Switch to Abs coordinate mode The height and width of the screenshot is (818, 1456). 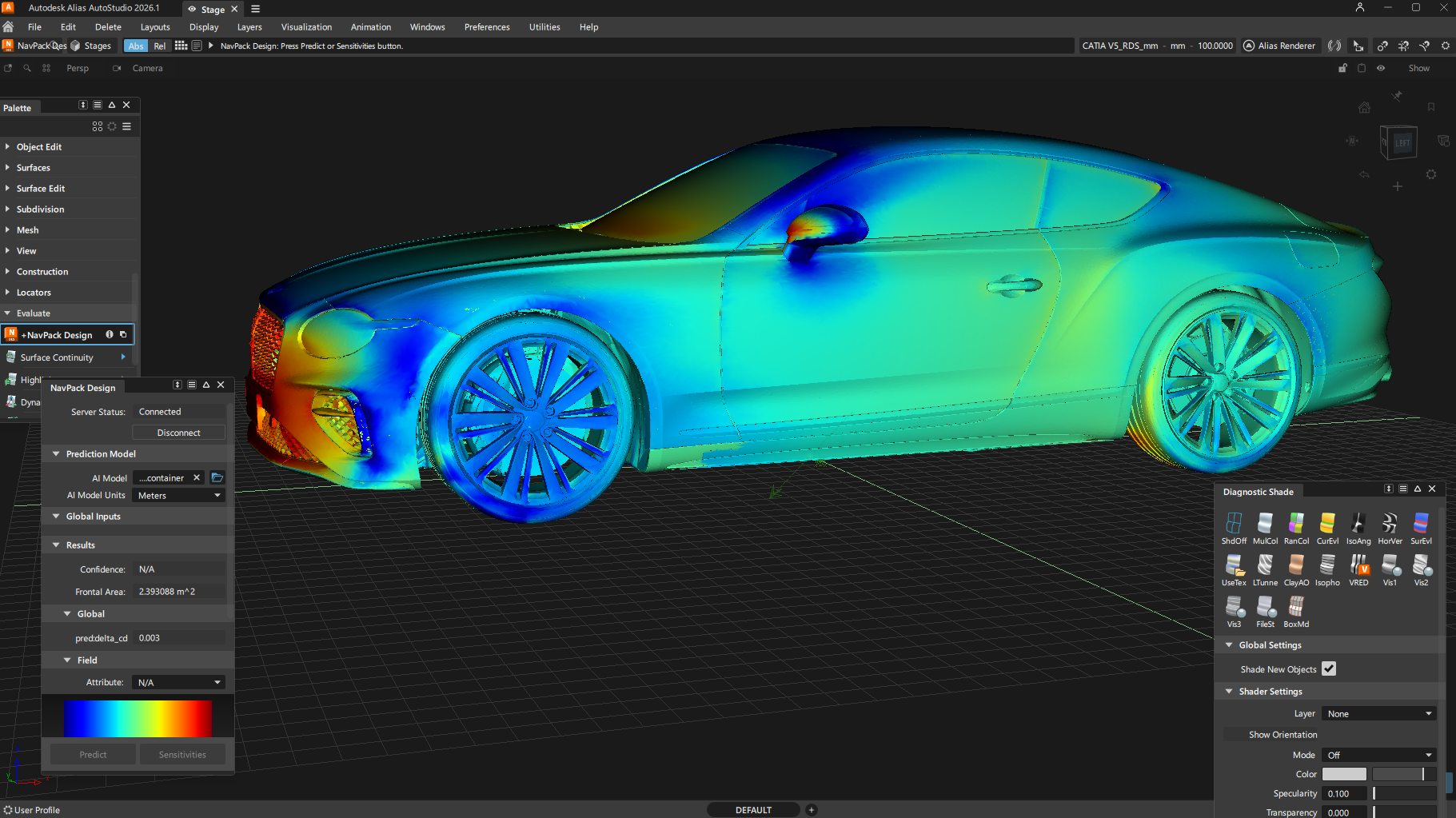(x=136, y=46)
